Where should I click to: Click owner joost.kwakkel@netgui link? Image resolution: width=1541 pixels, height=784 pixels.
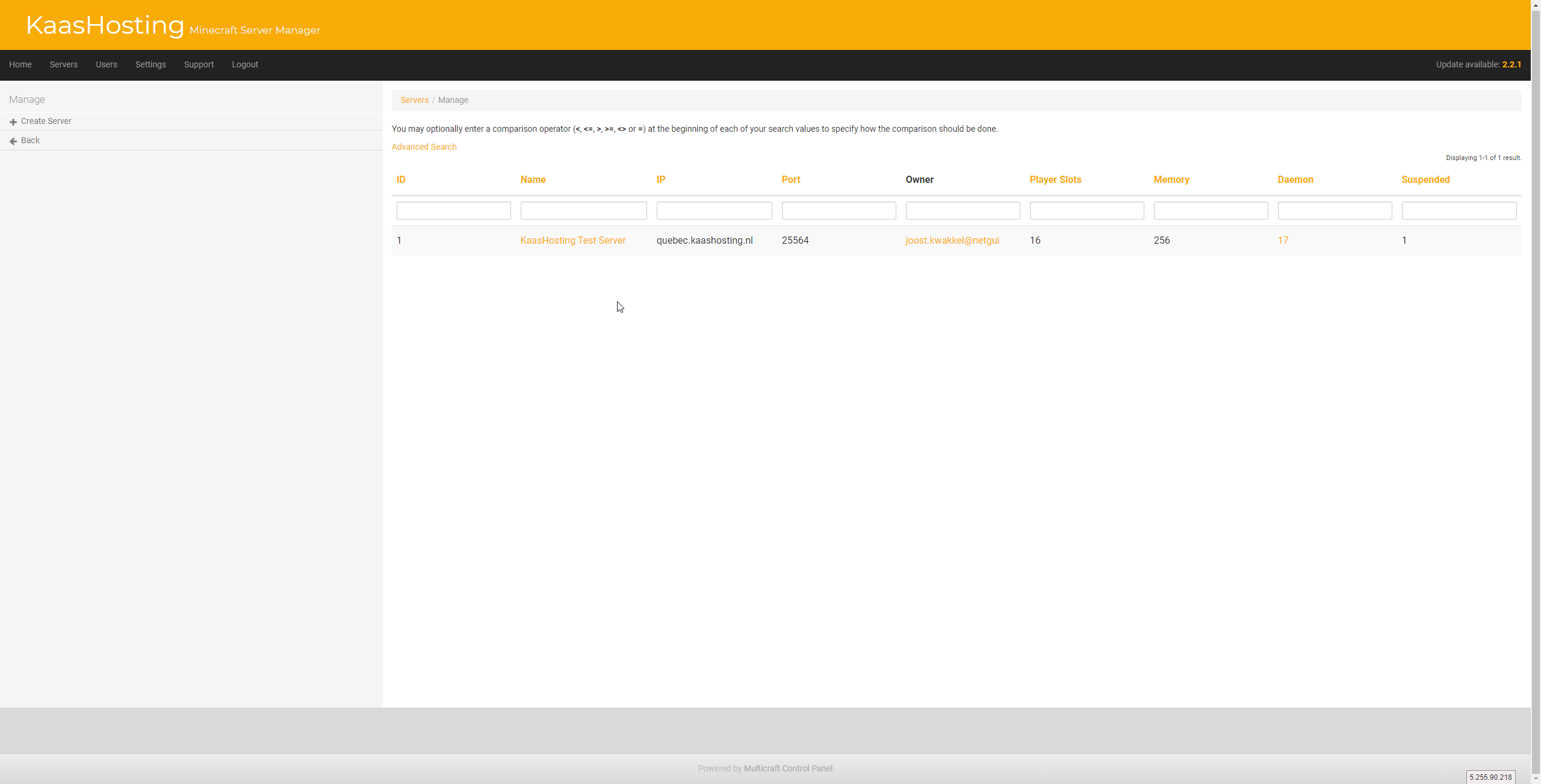pos(952,240)
